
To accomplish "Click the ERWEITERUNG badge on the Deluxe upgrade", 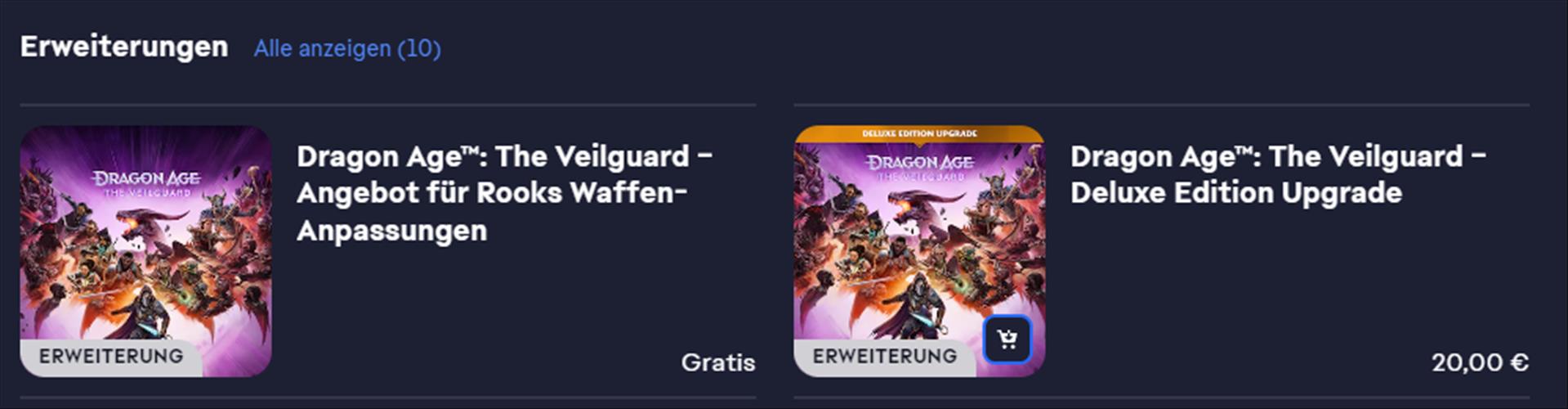I will click(885, 357).
